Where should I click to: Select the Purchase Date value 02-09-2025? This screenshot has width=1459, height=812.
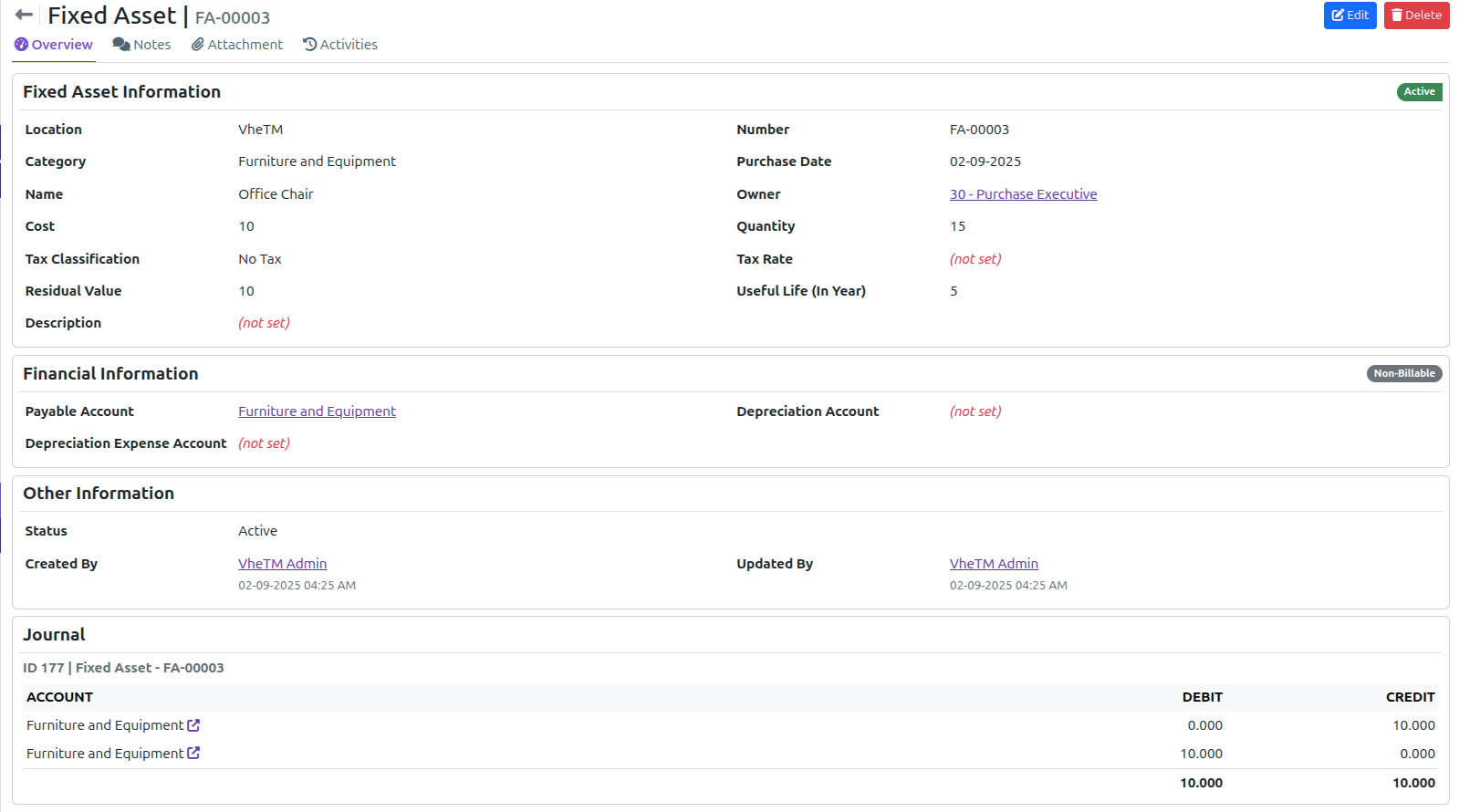[x=985, y=161]
